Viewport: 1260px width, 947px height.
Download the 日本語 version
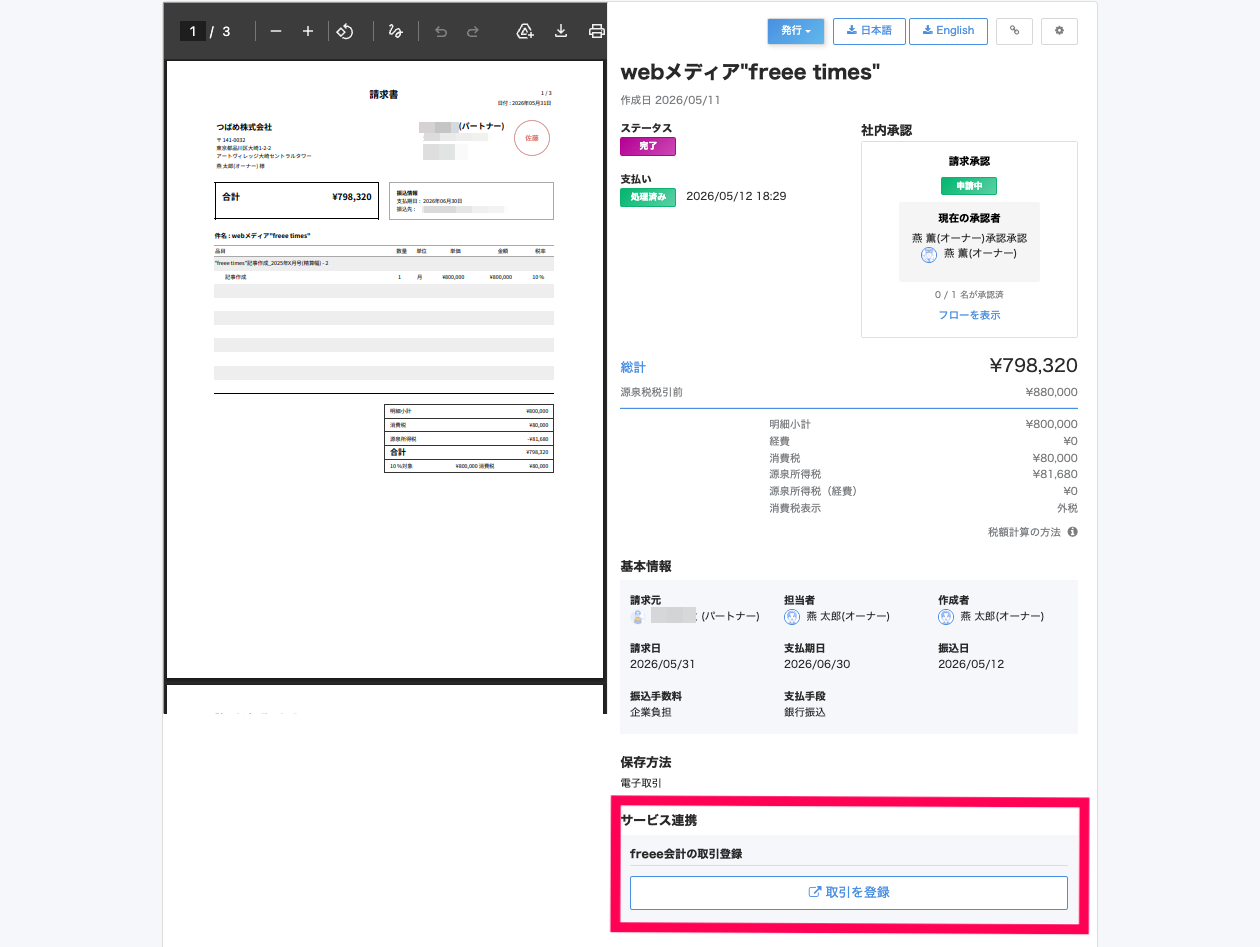[869, 31]
